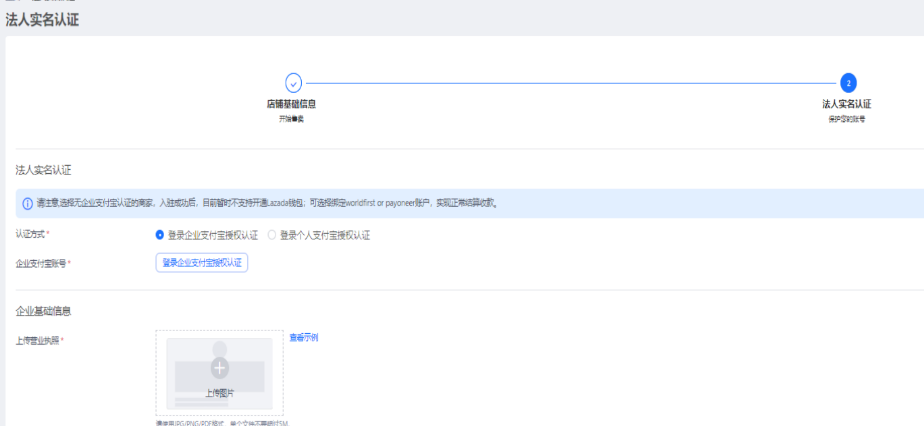Click the 登录企业支付宝授权认证 button

point(202,263)
